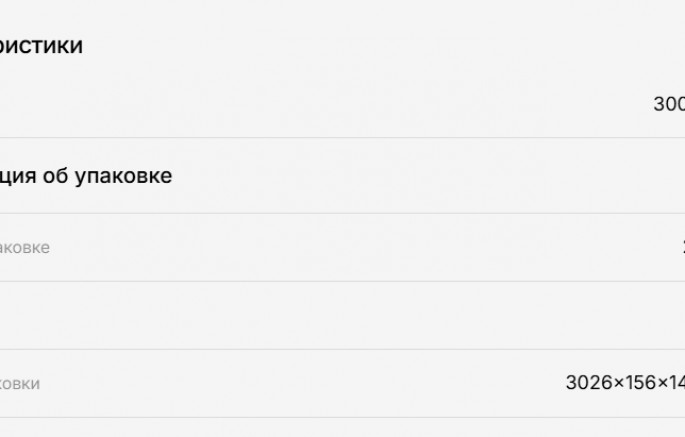Click the "3026×156×14" dimensions value
Screen dimensions: 685x437
click(626, 383)
